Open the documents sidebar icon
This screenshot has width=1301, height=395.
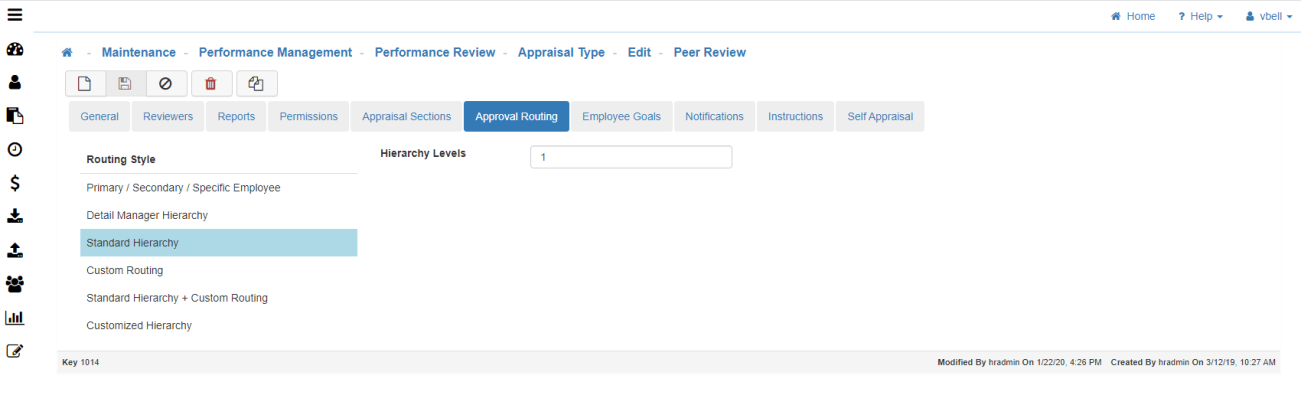(15, 115)
